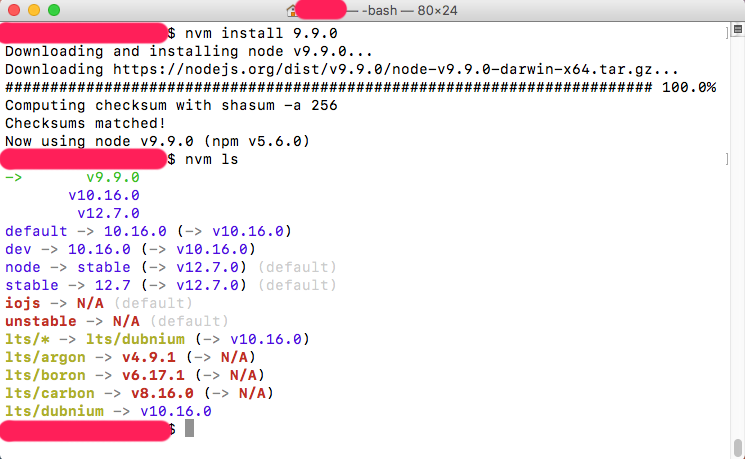This screenshot has width=745, height=459.
Task: Click the split pane icon at top right
Action: (737, 29)
